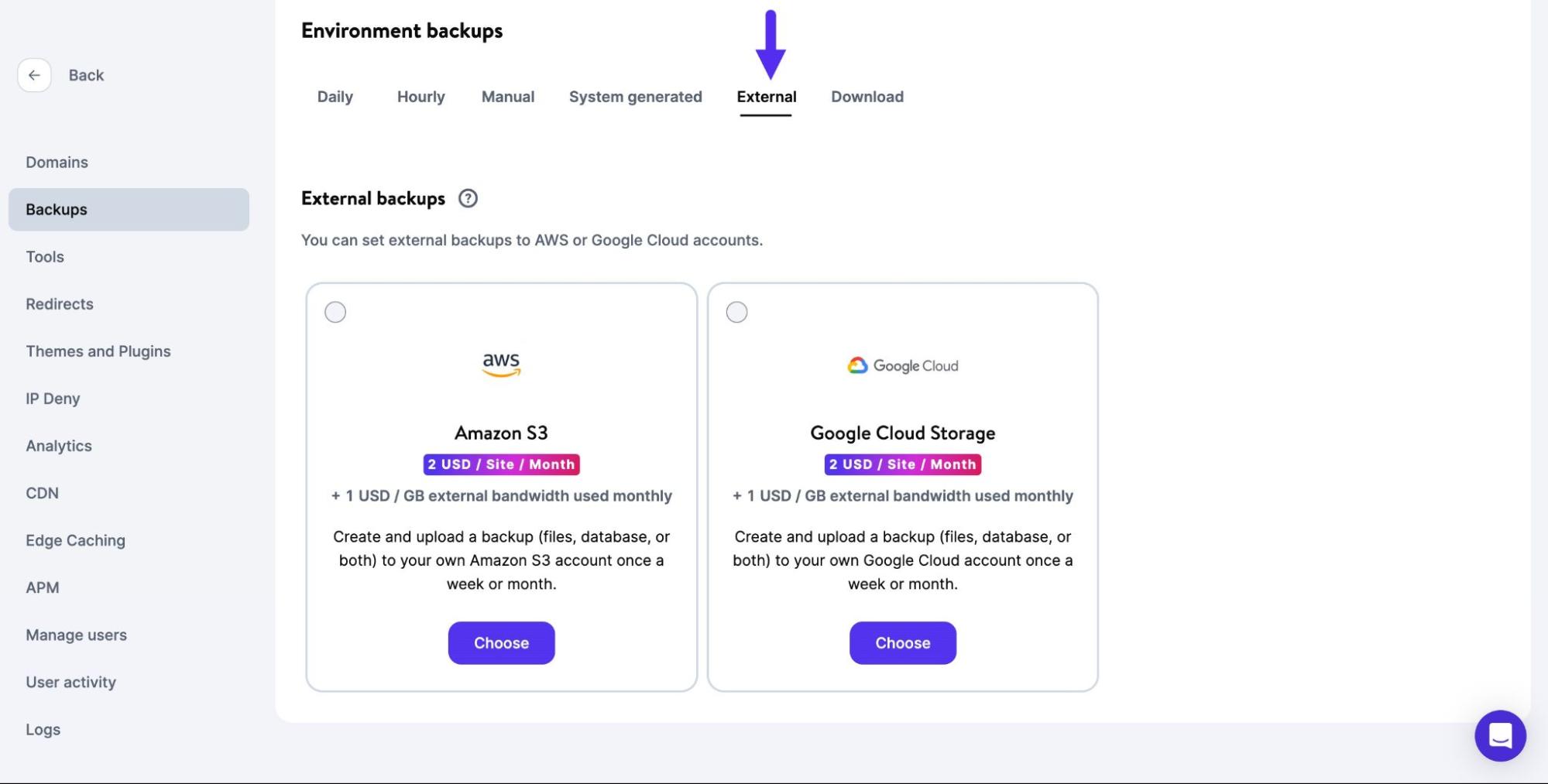
Task: Click the AWS logo on the S3 card
Action: coord(501,364)
